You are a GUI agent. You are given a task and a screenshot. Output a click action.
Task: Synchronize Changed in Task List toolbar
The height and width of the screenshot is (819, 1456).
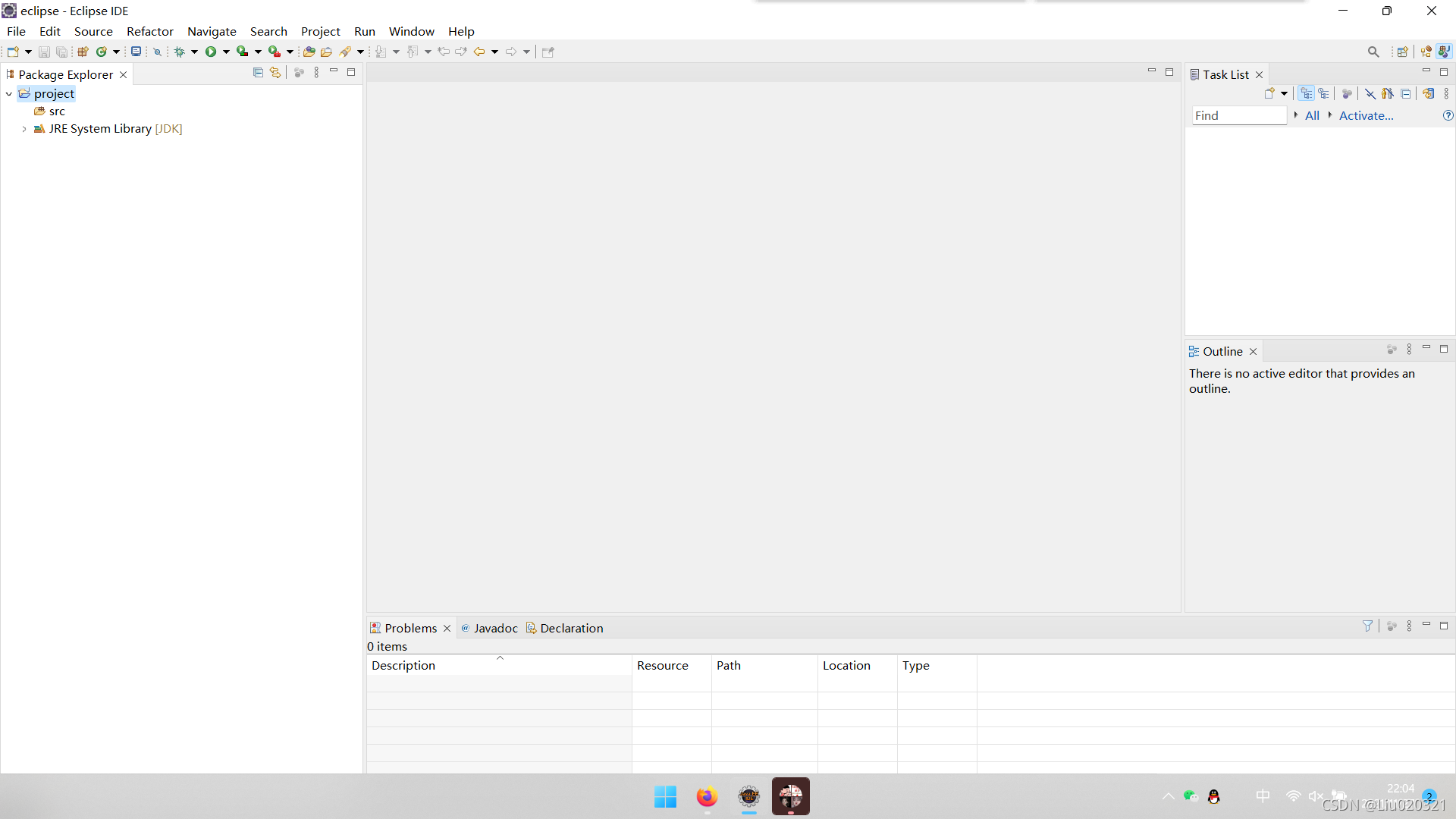pyautogui.click(x=1428, y=93)
